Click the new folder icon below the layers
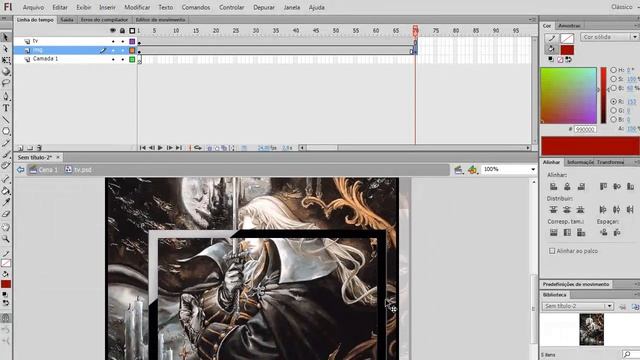 click(x=30, y=148)
